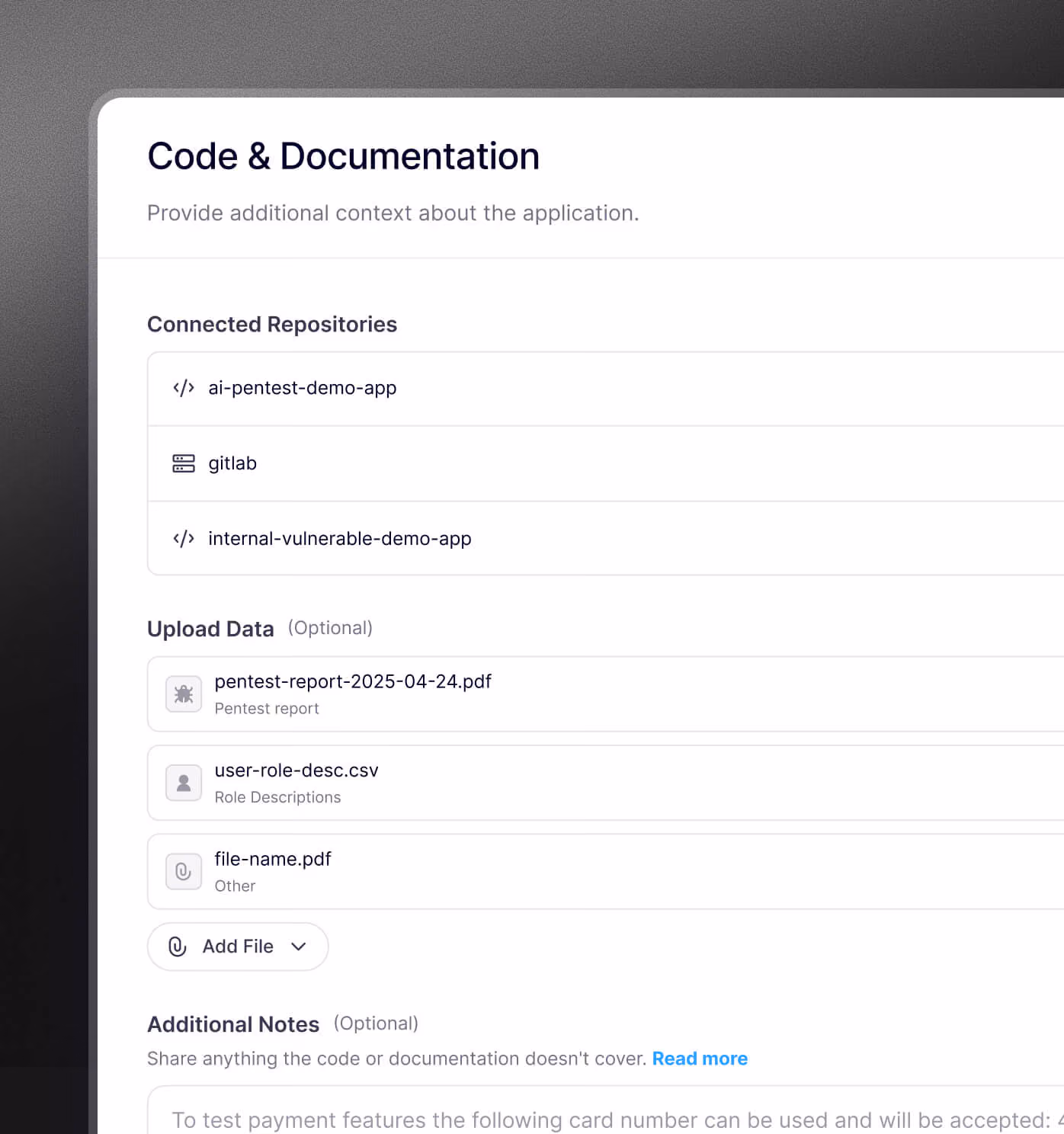The image size is (1064, 1134).
Task: Select the gitlab repository row
Action: click(606, 463)
